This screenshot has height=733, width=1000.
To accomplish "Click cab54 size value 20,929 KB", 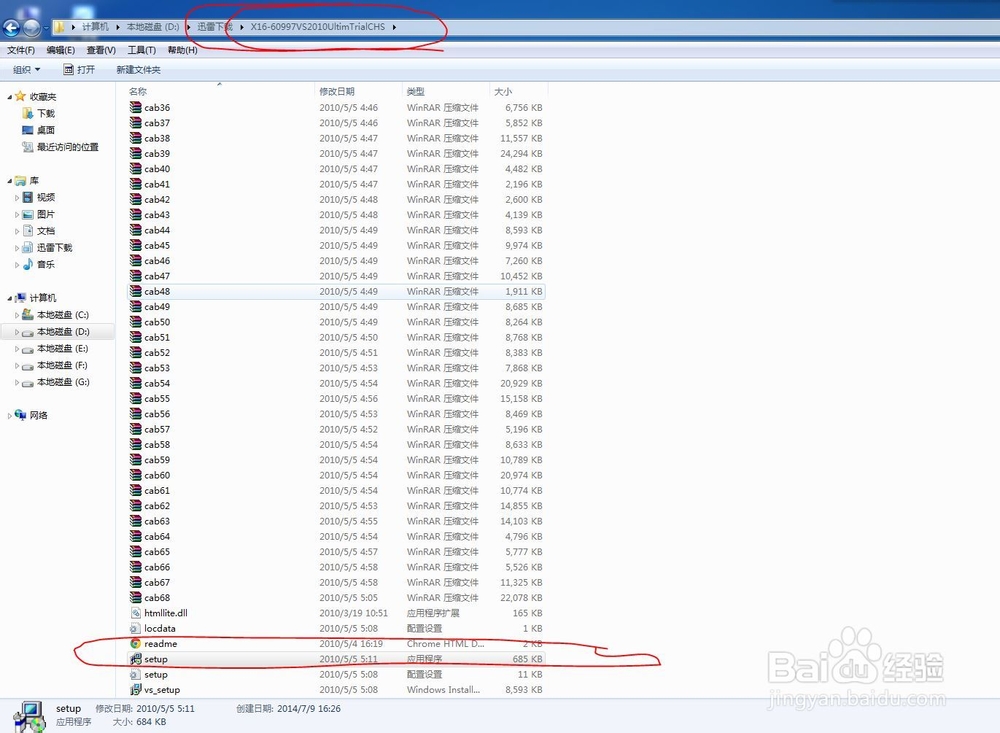I will pos(521,383).
